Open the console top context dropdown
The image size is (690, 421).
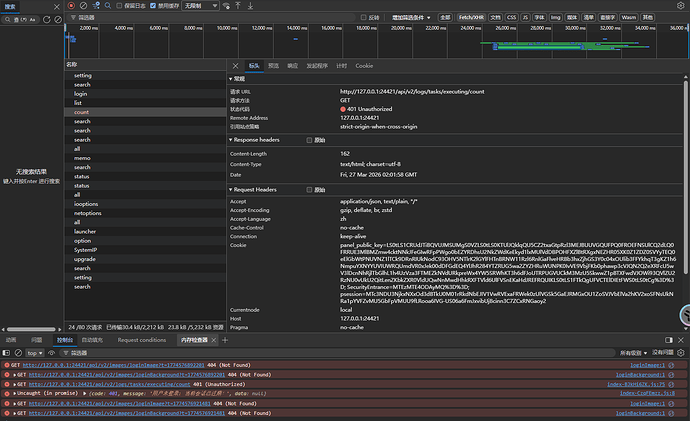36,353
